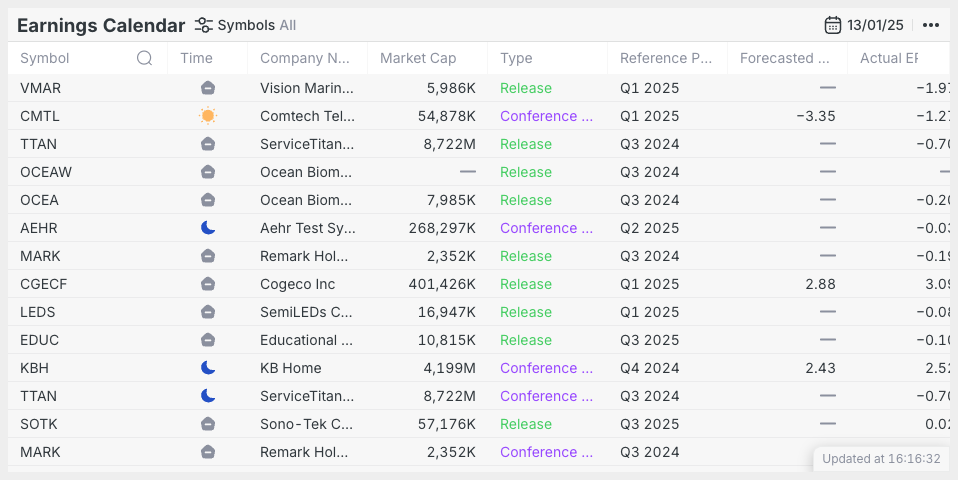This screenshot has width=958, height=480.
Task: Sort by the Reference Period column header
Action: (x=666, y=58)
